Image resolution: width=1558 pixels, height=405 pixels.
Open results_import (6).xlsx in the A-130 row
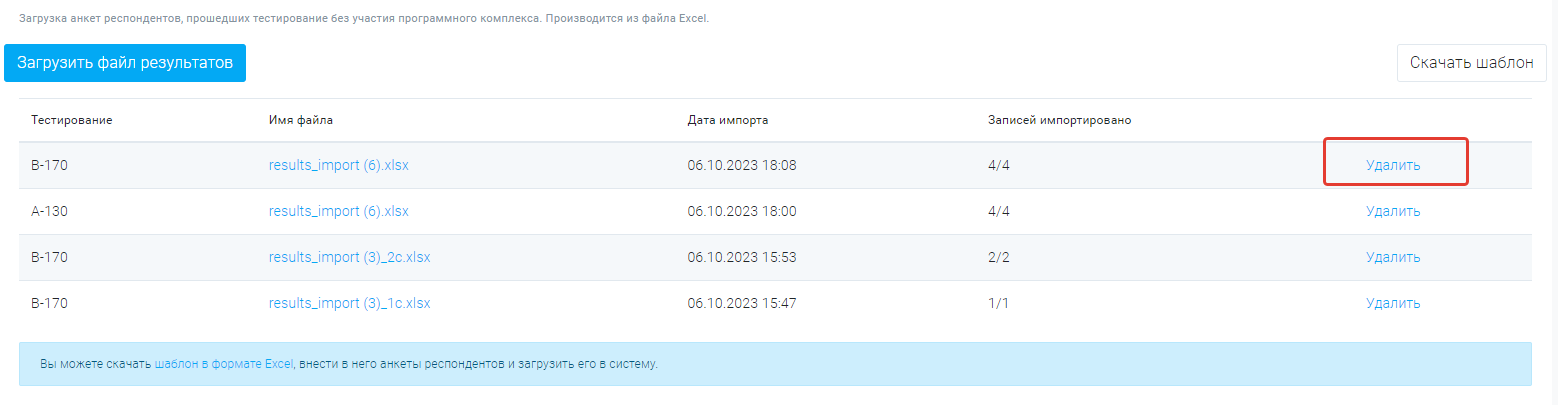(x=339, y=211)
